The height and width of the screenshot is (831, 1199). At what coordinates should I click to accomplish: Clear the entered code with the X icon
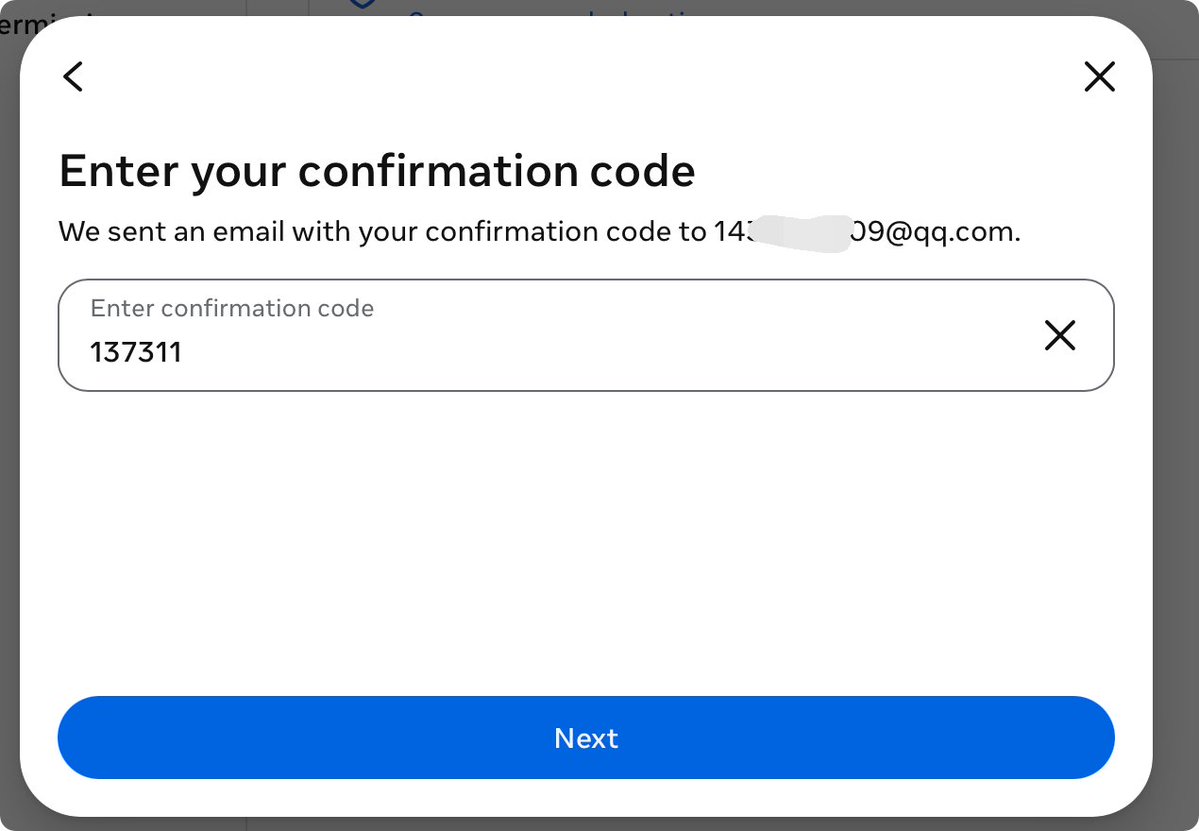point(1060,336)
